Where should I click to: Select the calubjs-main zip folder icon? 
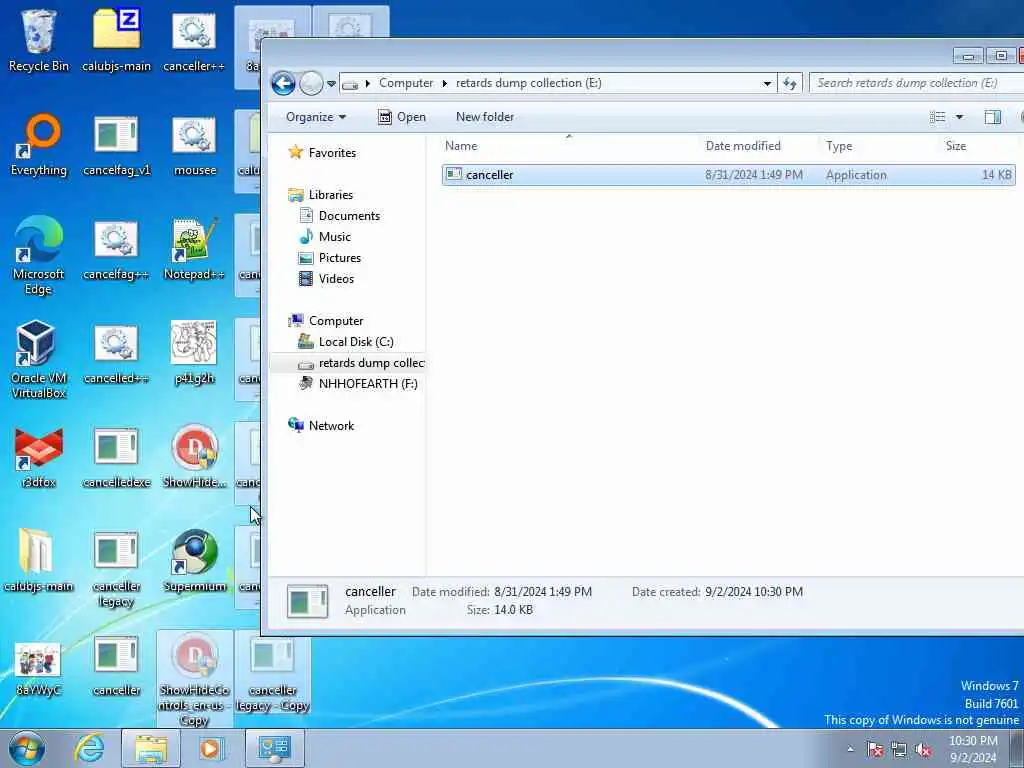pos(116,39)
